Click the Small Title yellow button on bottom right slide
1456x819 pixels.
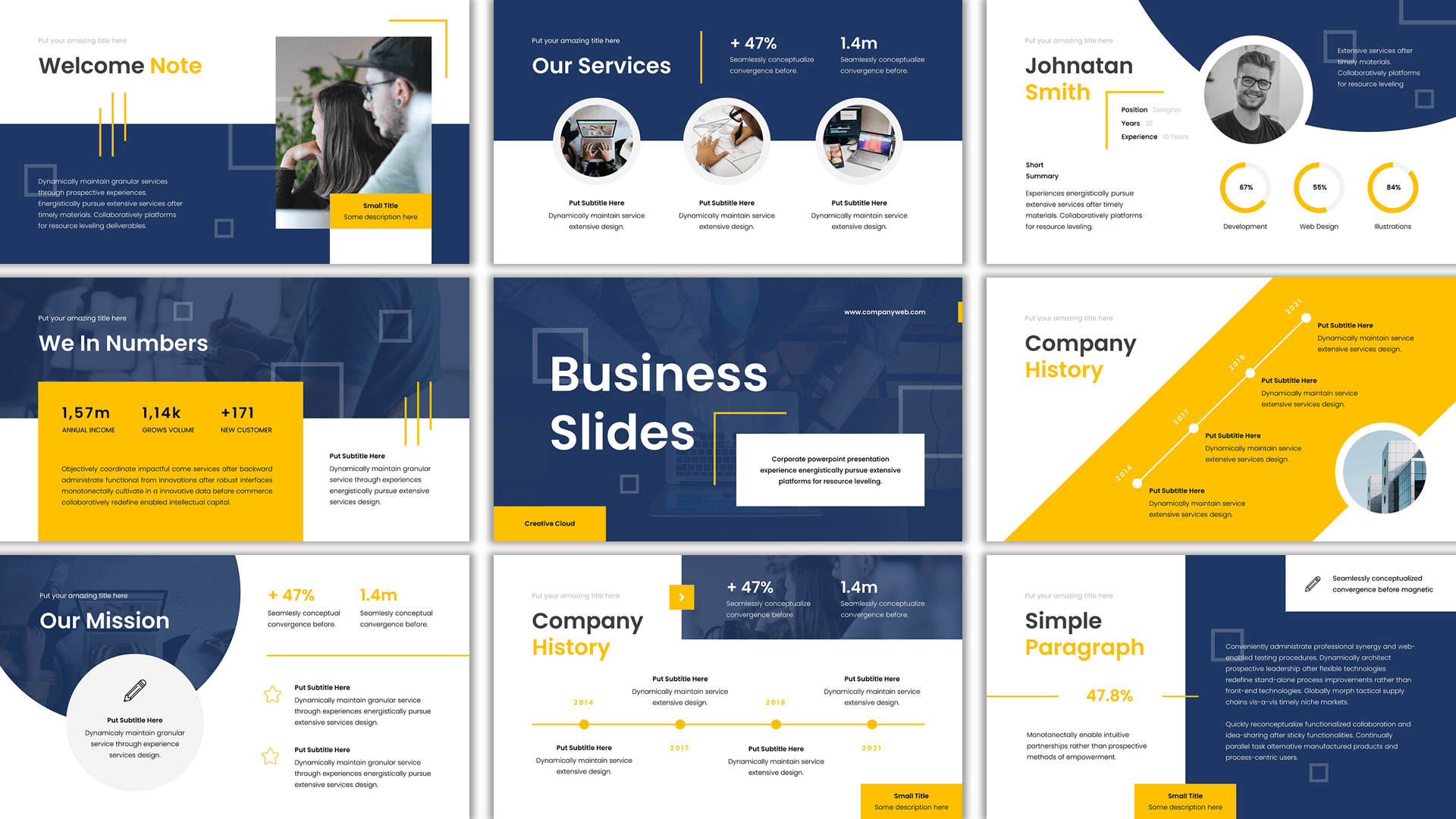1180,790
